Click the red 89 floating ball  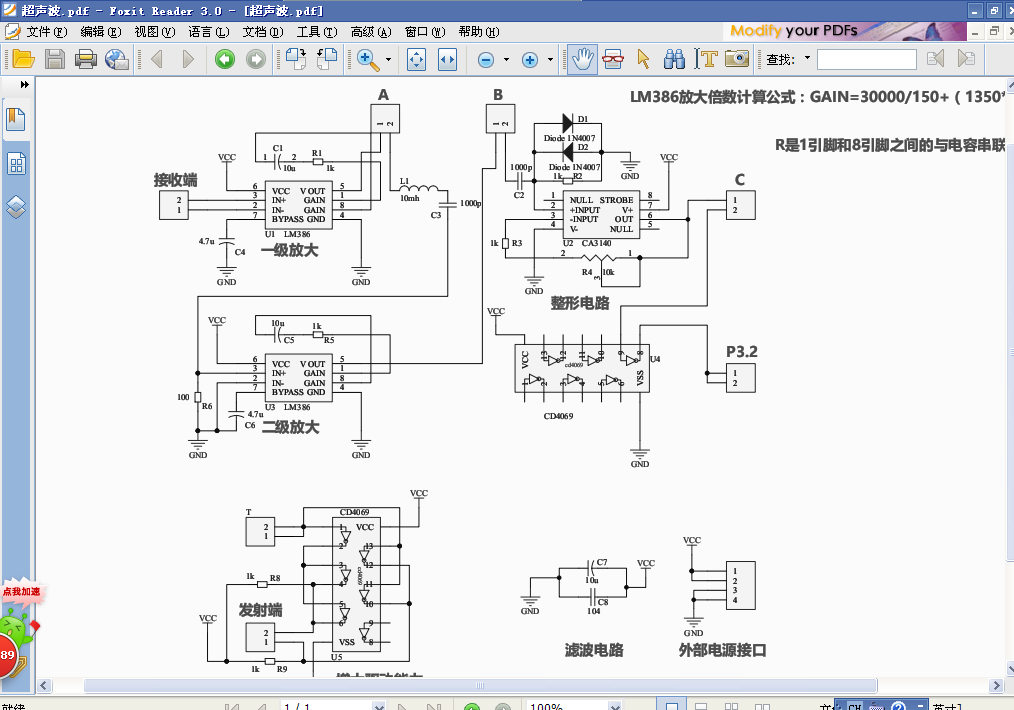7,654
